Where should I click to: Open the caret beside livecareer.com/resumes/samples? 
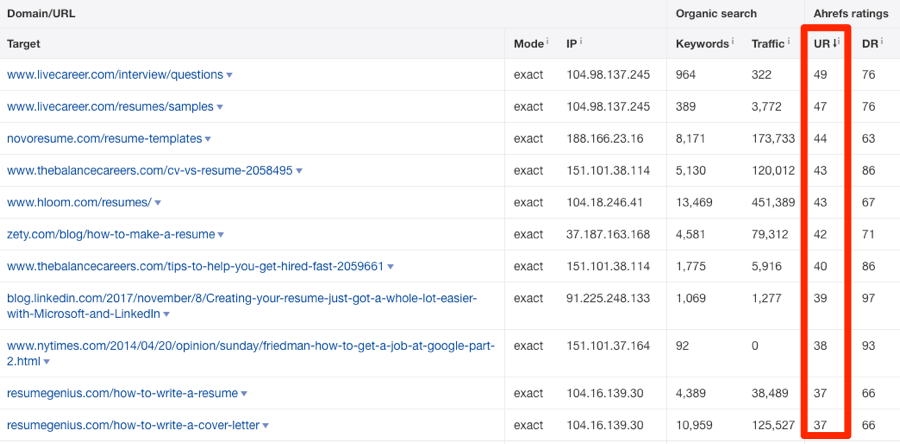(x=220, y=107)
